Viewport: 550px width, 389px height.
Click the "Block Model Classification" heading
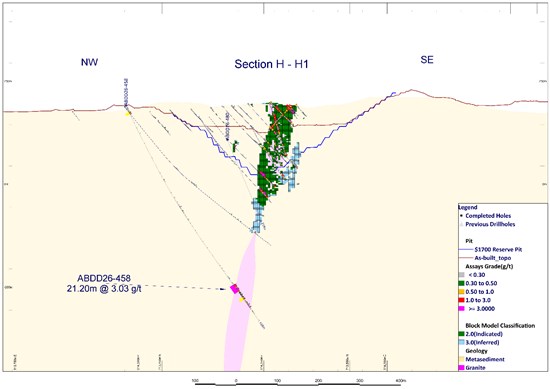point(500,326)
